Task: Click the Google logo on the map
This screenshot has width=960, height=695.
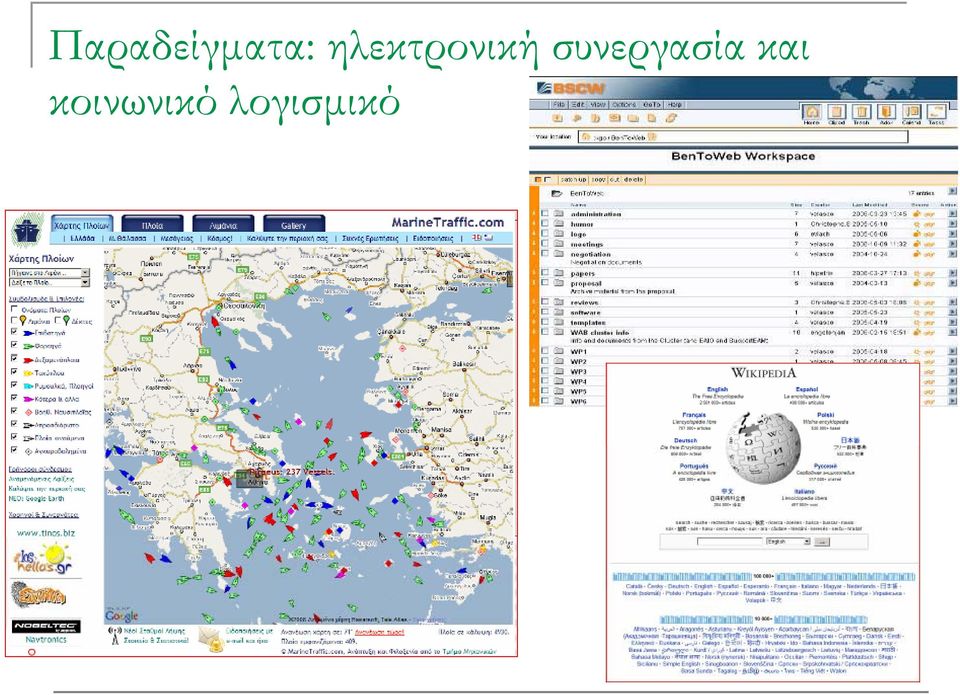Action: click(x=121, y=615)
